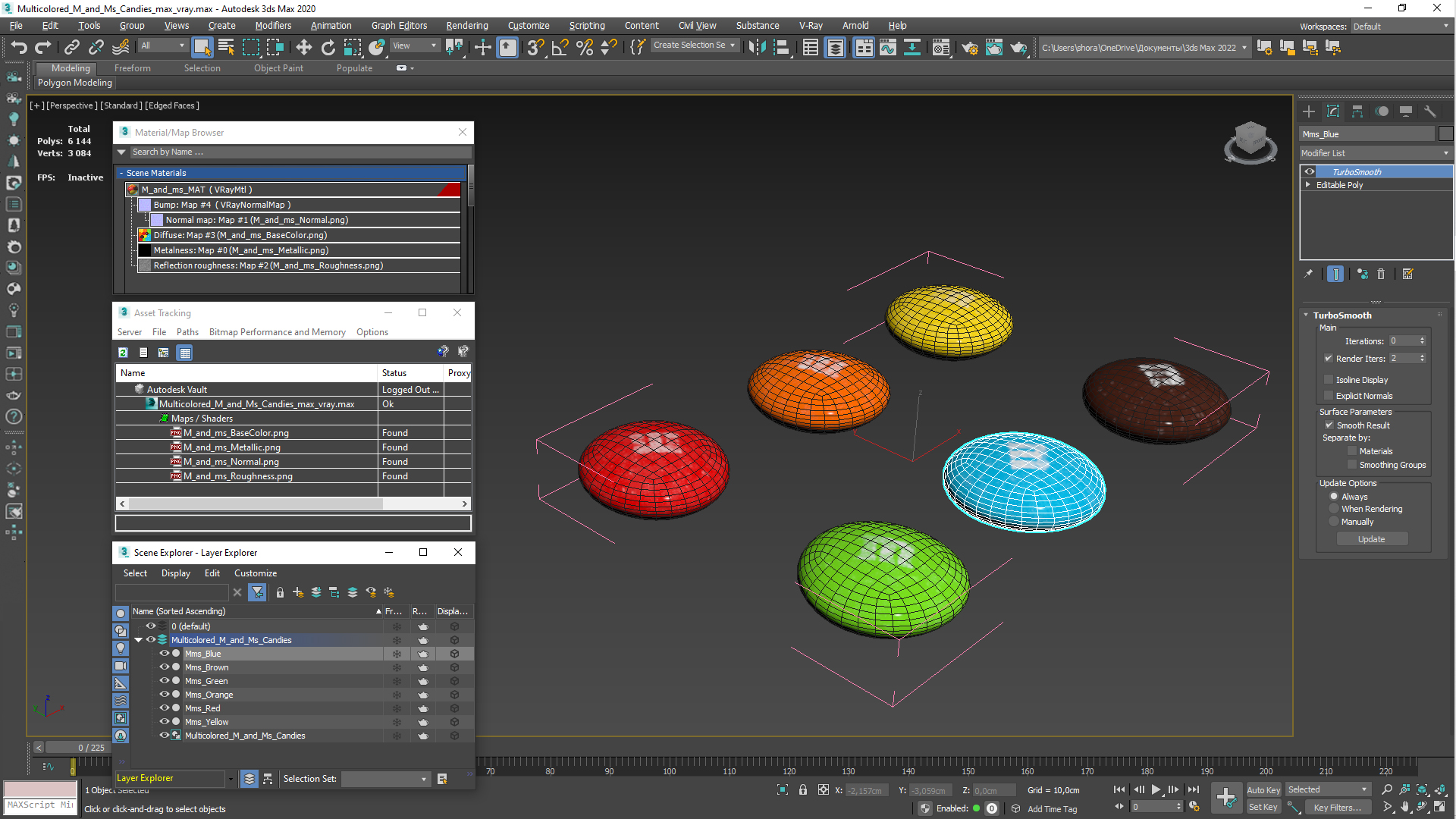1456x819 pixels.
Task: Select the Move transform tool
Action: click(x=303, y=48)
